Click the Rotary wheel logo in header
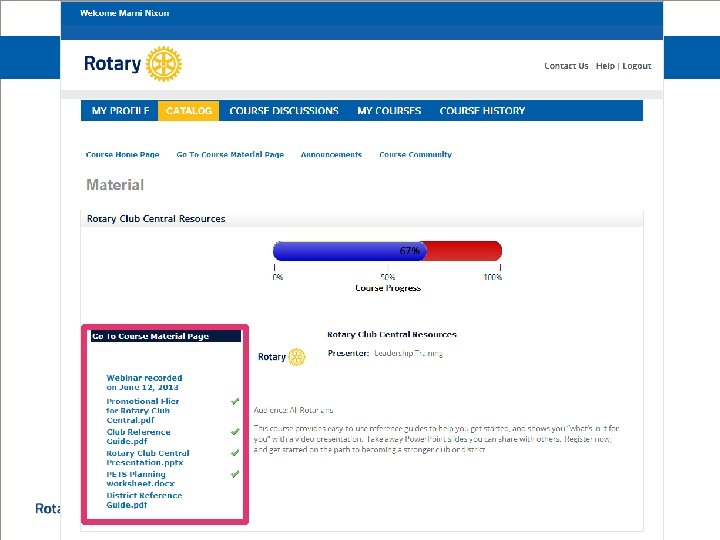The height and width of the screenshot is (540, 720). click(x=163, y=64)
